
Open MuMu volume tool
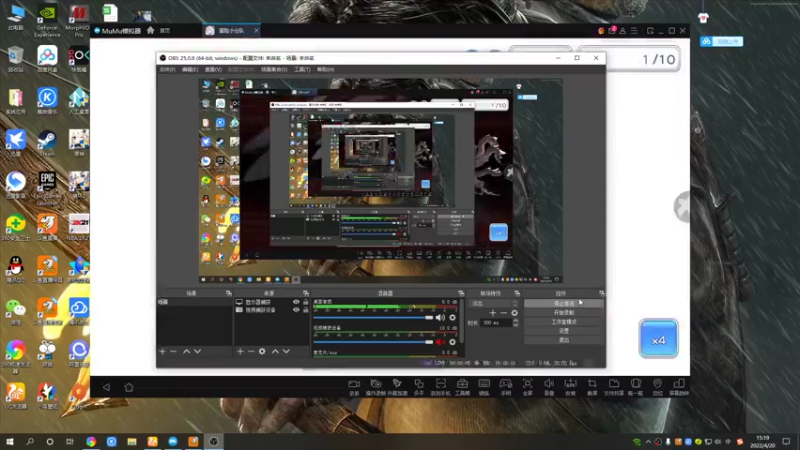pyautogui.click(x=549, y=387)
